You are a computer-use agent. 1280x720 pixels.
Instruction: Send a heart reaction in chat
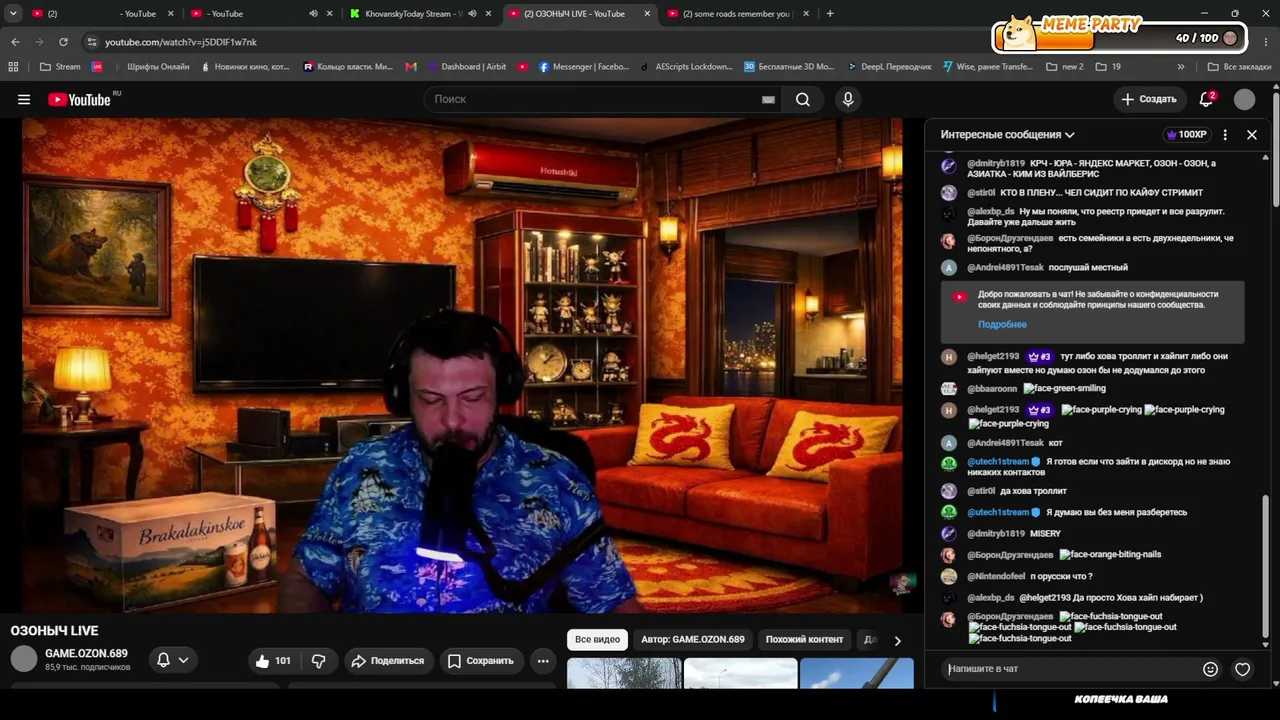pyautogui.click(x=1242, y=669)
